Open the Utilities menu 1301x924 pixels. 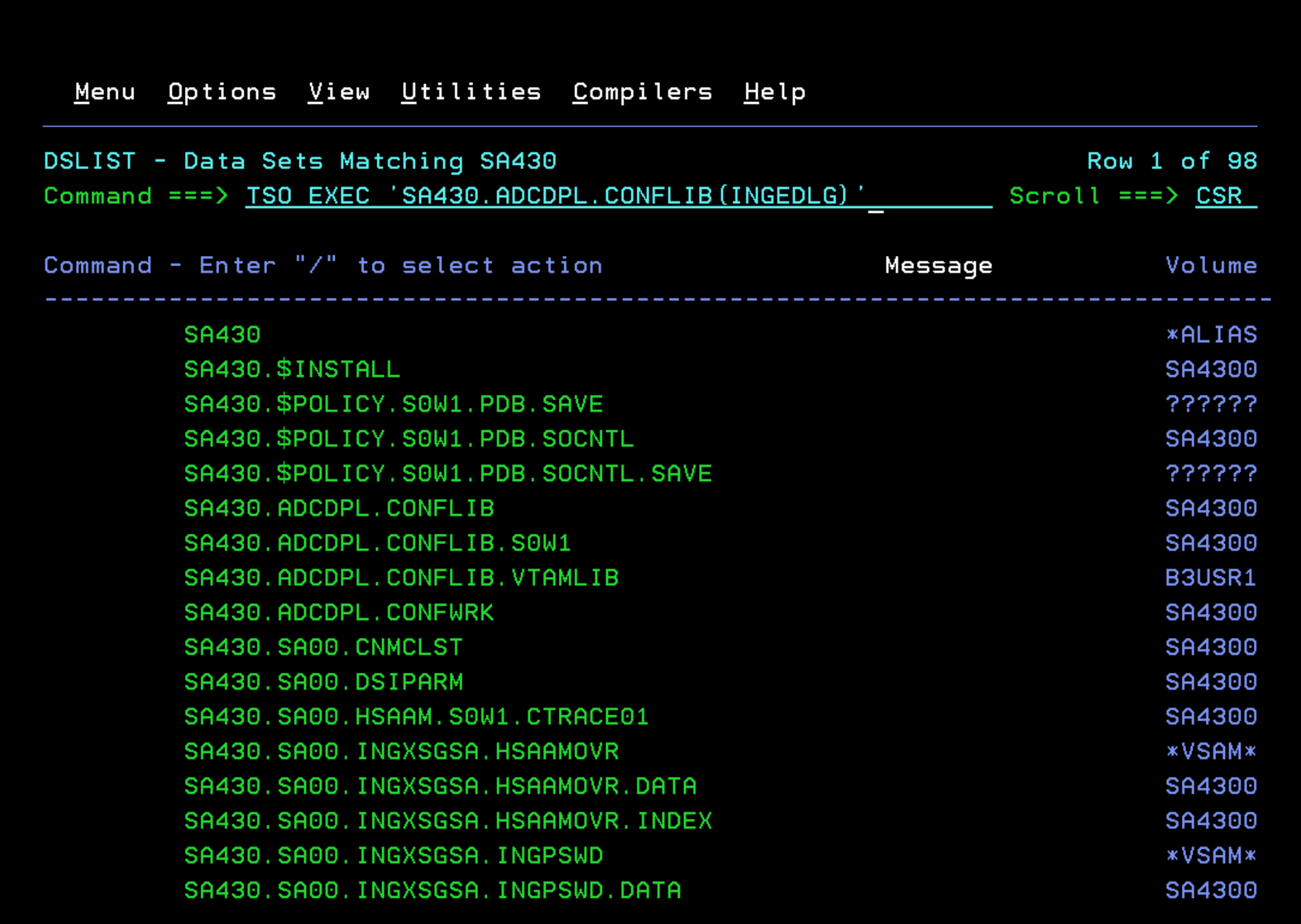(x=471, y=92)
